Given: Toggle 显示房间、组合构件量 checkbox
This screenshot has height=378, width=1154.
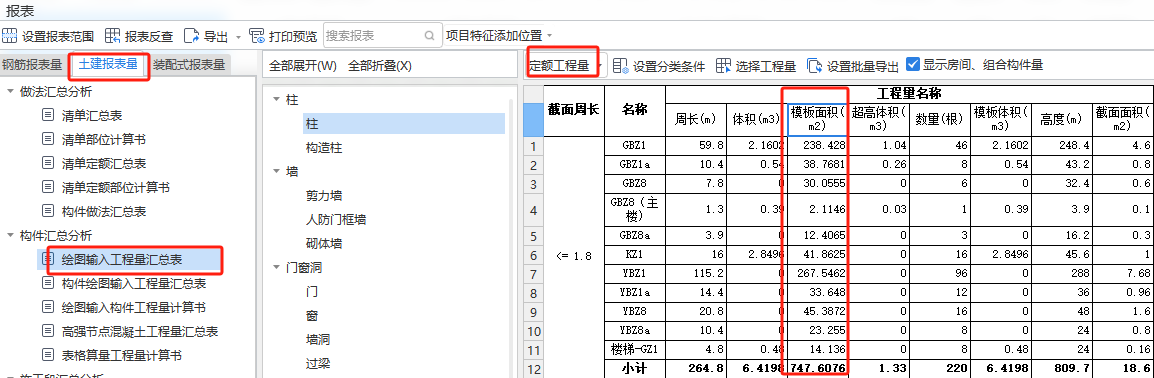Looking at the screenshot, I should pos(913,65).
